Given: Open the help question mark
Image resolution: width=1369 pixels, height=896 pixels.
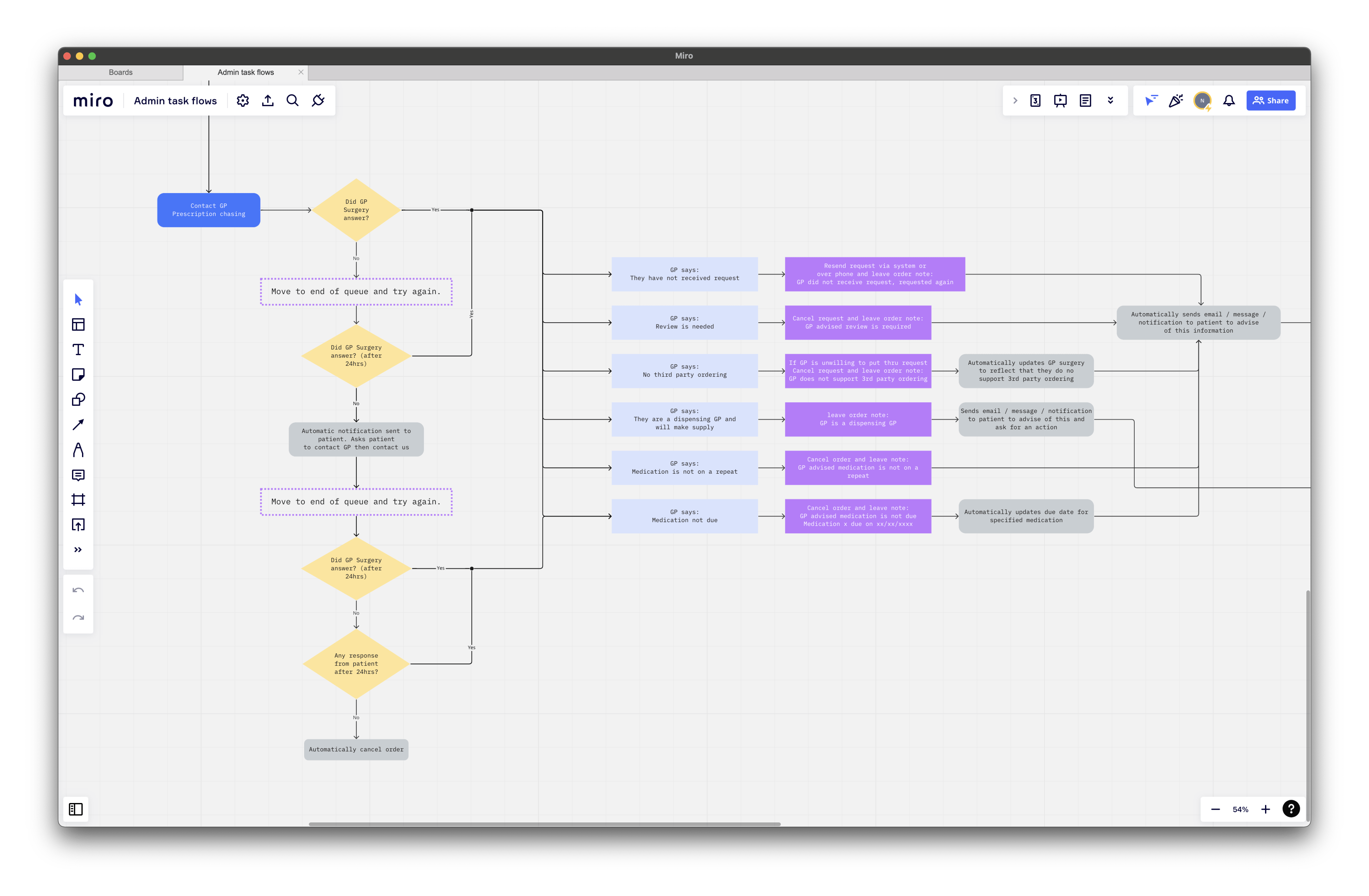Looking at the screenshot, I should pyautogui.click(x=1291, y=809).
